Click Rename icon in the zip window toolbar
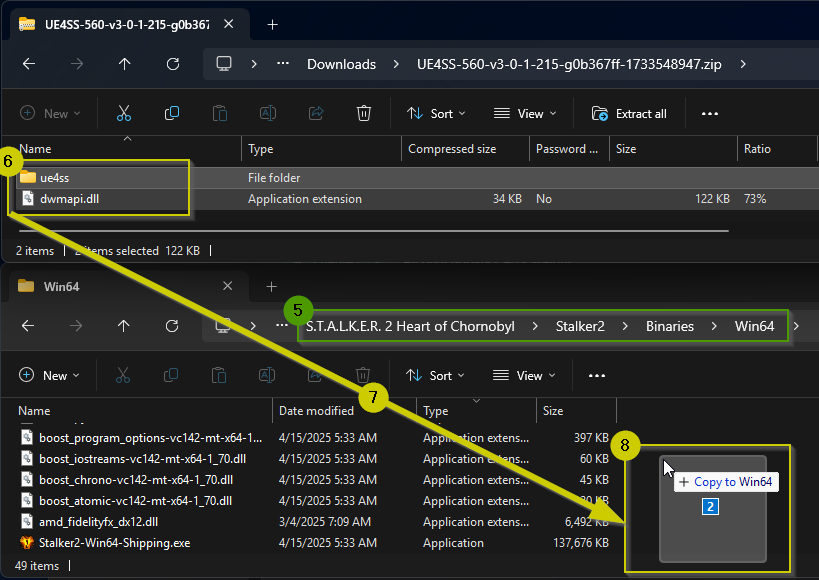 click(x=268, y=113)
